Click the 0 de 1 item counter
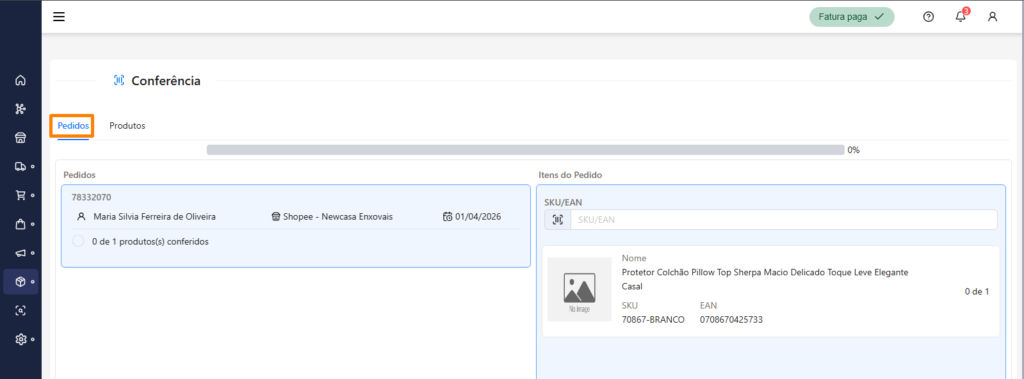Viewport: 1024px width, 379px height. pyautogui.click(x=977, y=291)
